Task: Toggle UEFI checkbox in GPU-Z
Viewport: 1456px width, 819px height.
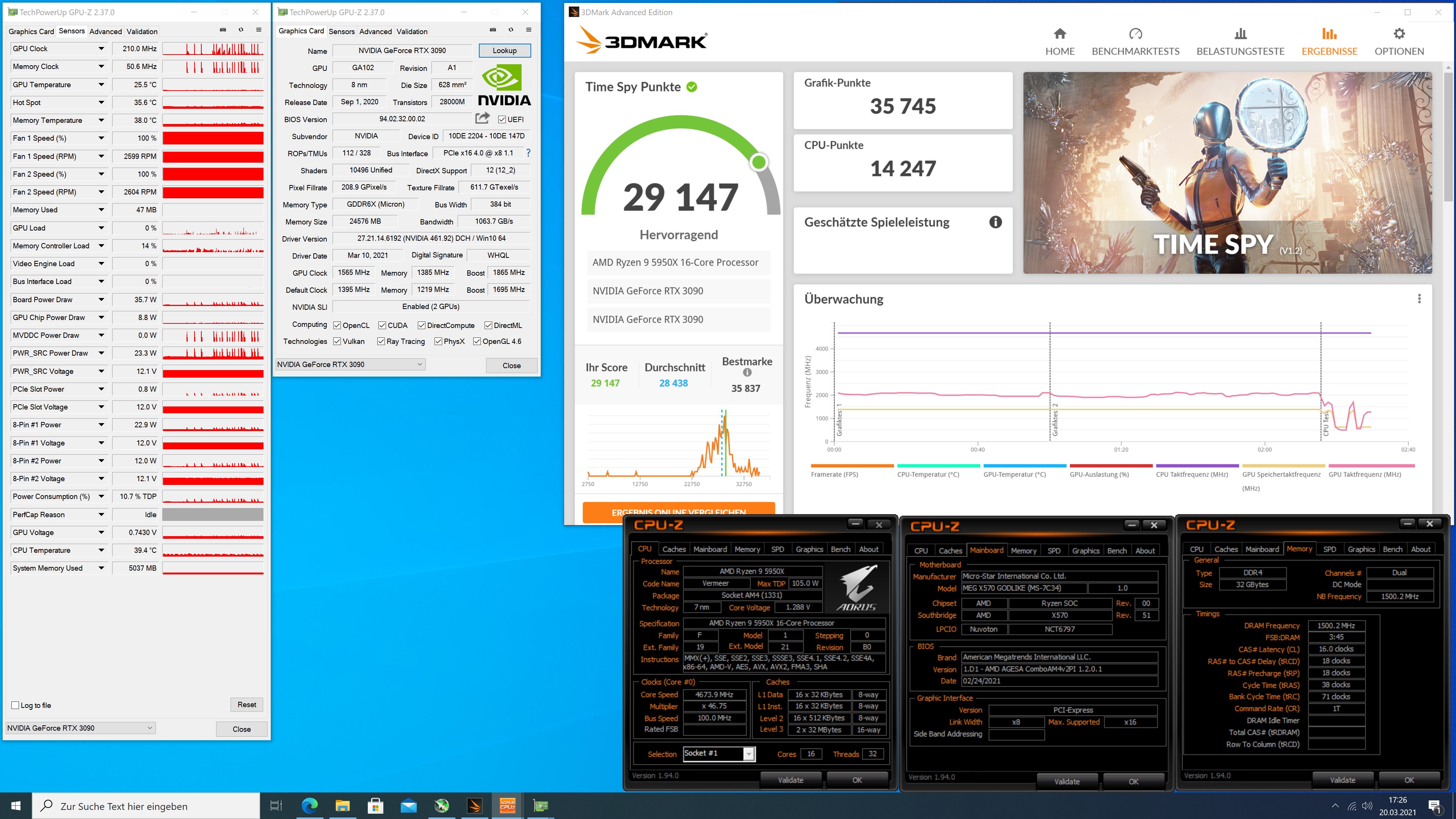Action: click(x=501, y=119)
